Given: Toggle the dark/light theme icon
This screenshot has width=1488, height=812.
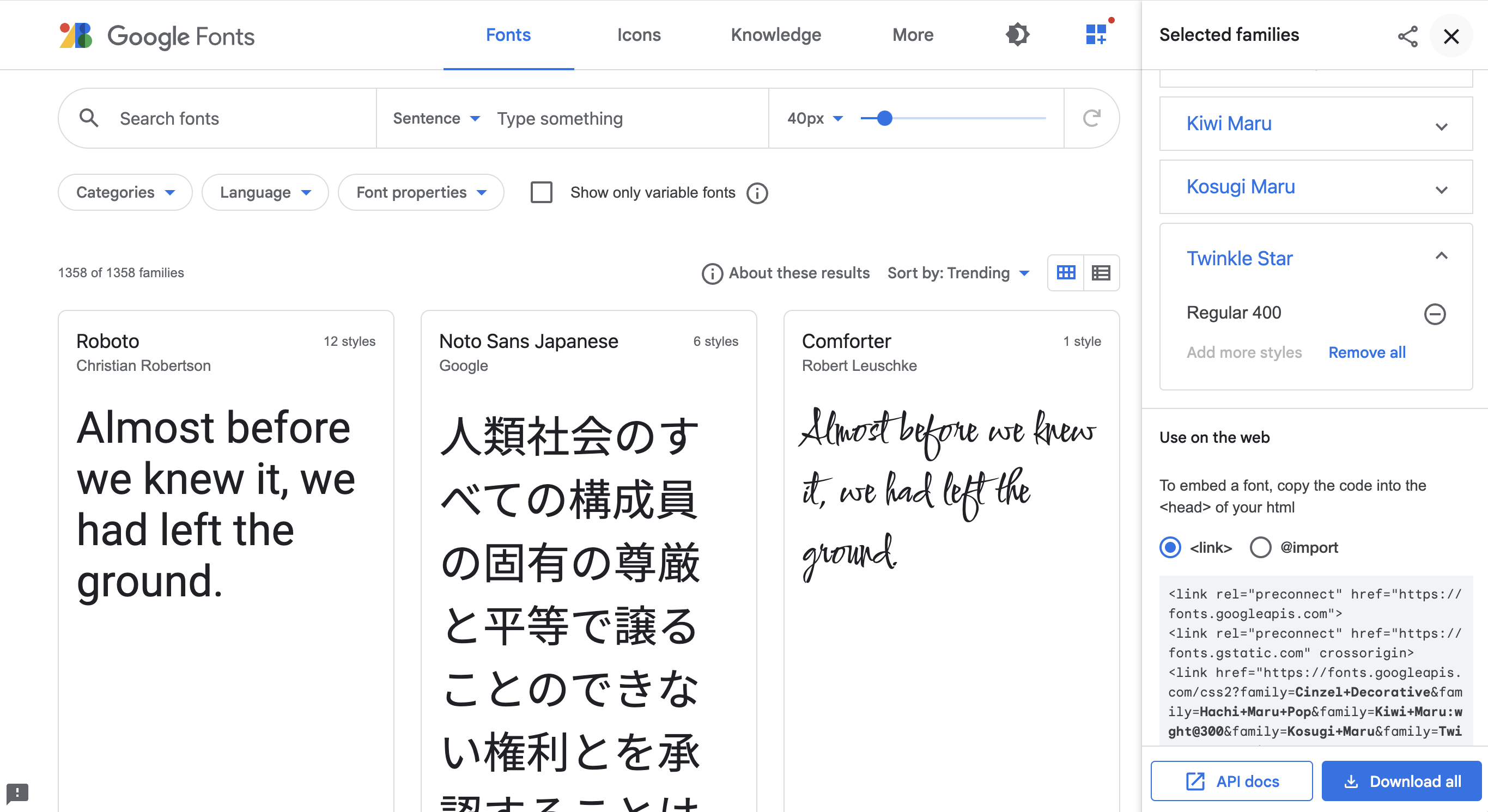Looking at the screenshot, I should [x=1017, y=35].
